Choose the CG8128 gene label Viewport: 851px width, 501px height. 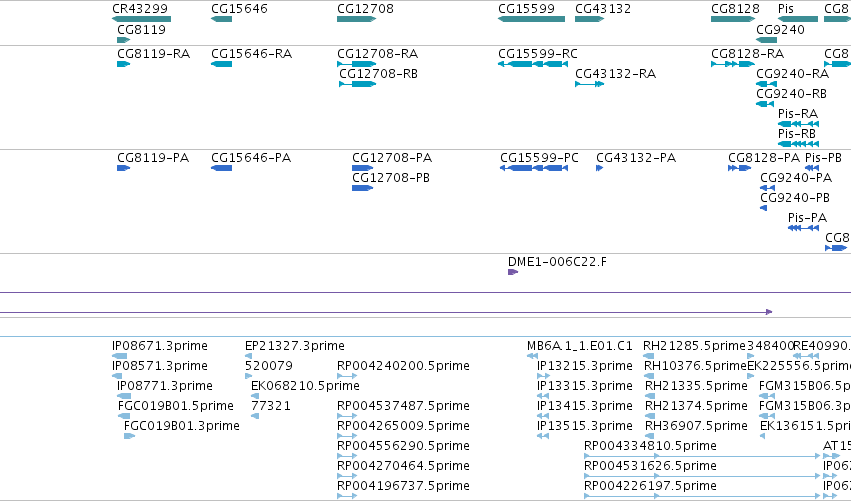[735, 9]
